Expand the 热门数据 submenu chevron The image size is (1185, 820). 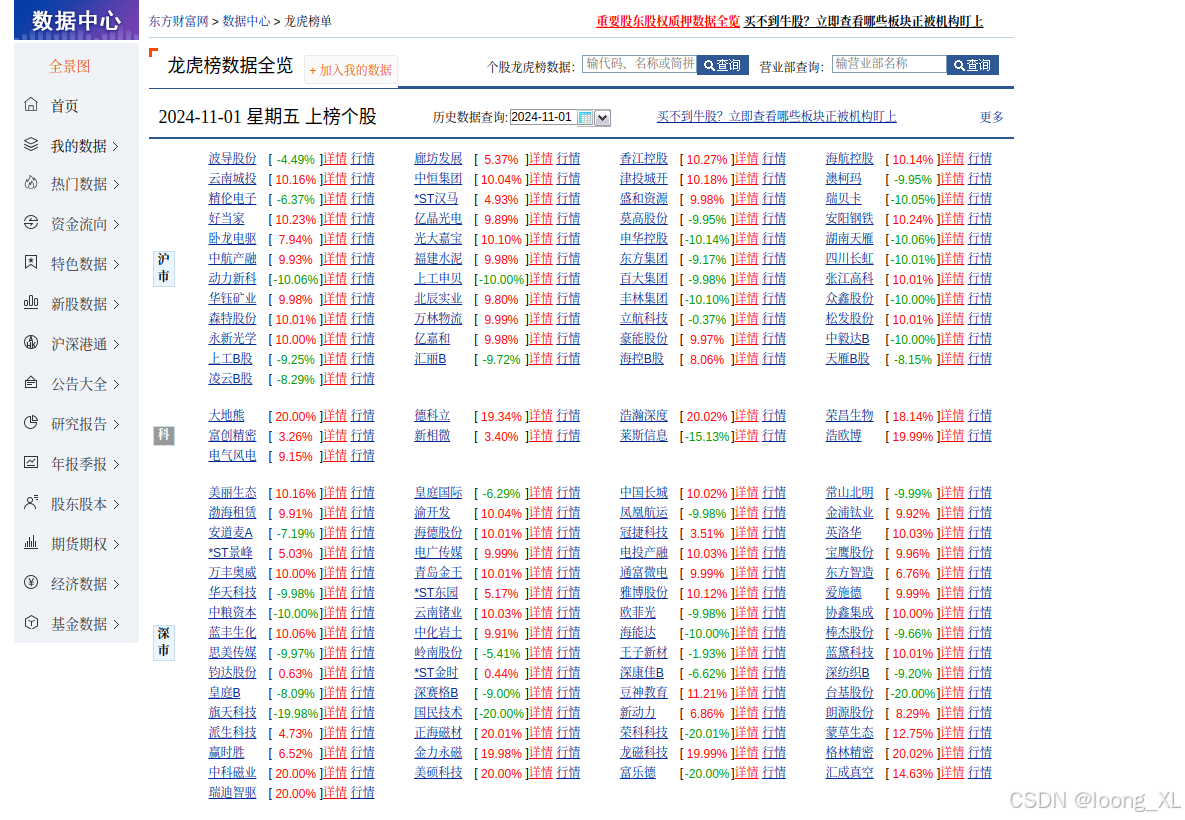pyautogui.click(x=116, y=185)
